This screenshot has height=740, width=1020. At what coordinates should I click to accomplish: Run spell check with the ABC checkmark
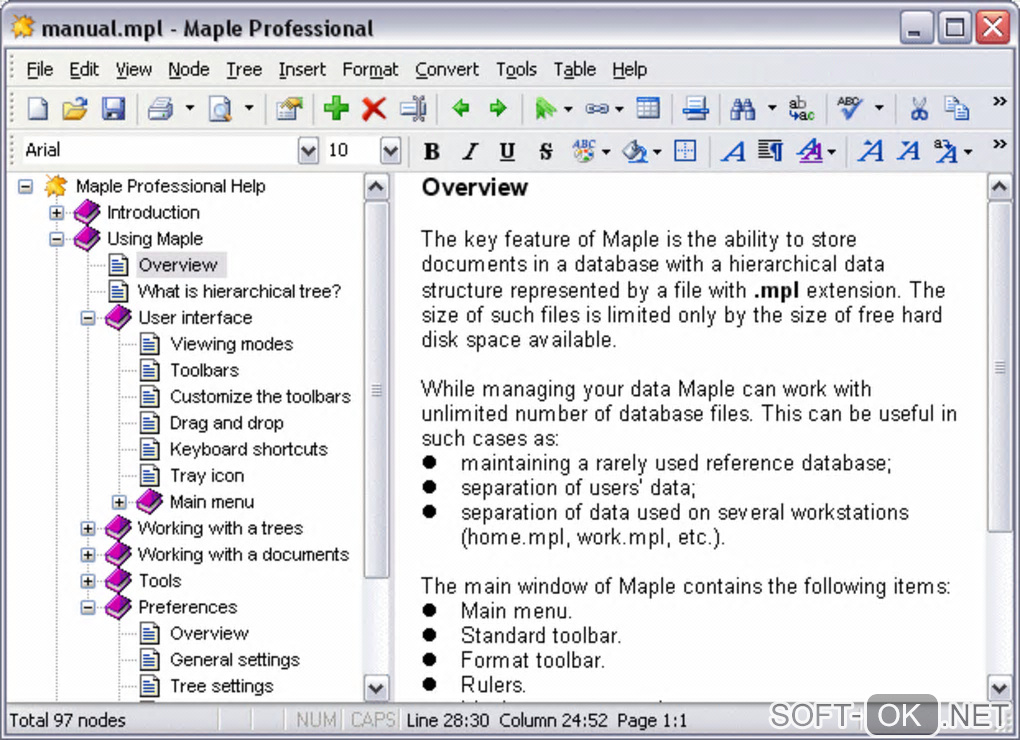(x=850, y=108)
